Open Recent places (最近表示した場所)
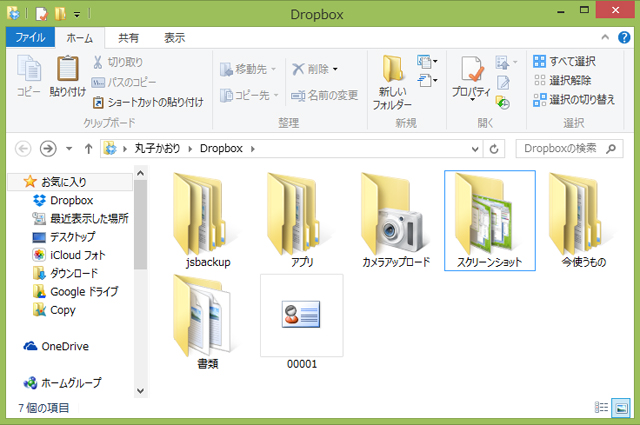This screenshot has width=640, height=425. (x=80, y=218)
